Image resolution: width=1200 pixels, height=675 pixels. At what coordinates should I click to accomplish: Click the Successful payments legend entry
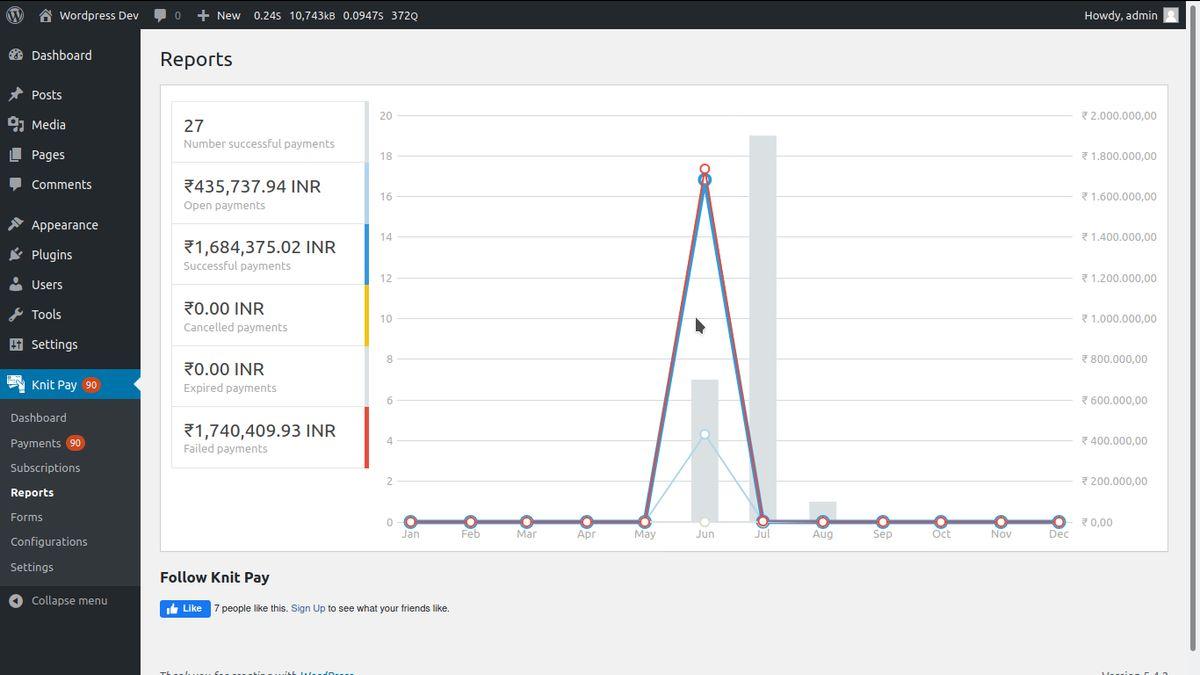click(x=268, y=254)
